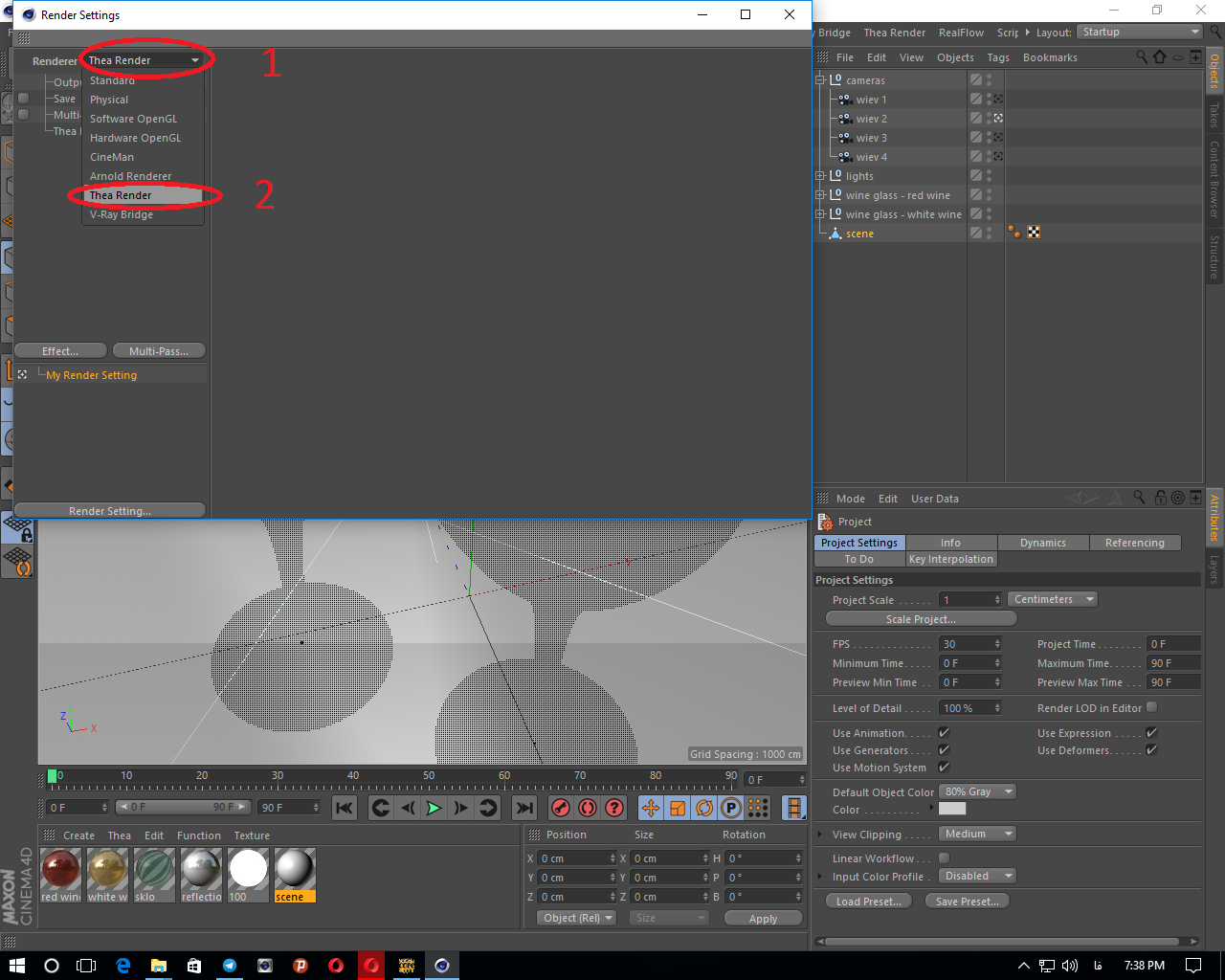
Task: Click the lock icon in Attributes manager
Action: (x=1160, y=498)
